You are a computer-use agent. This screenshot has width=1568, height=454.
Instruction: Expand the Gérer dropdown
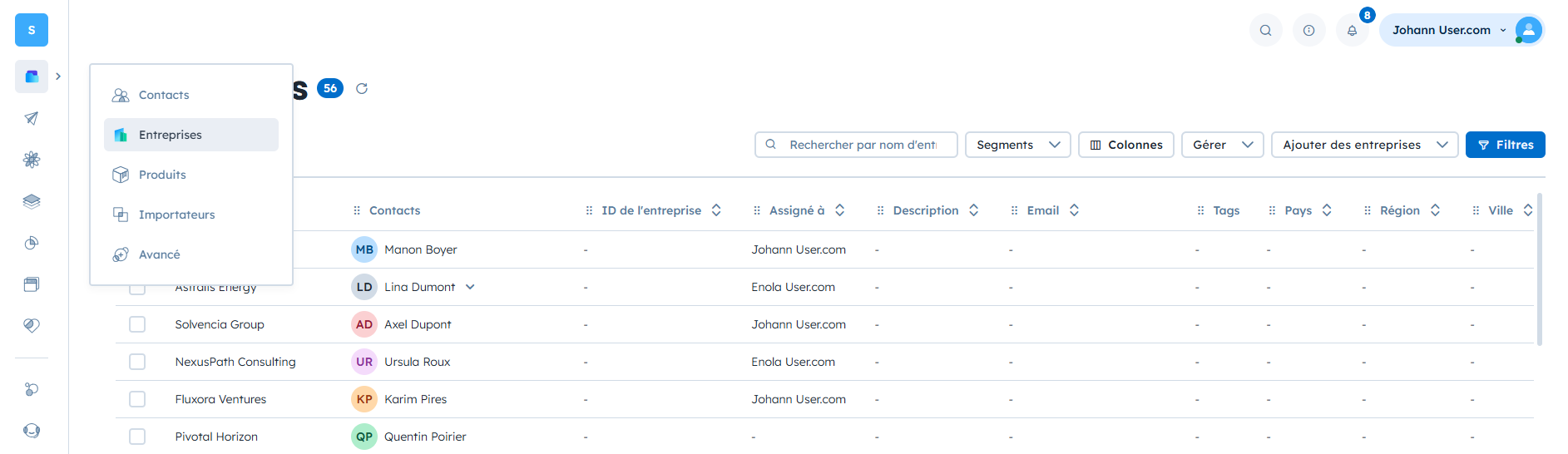tap(1222, 145)
